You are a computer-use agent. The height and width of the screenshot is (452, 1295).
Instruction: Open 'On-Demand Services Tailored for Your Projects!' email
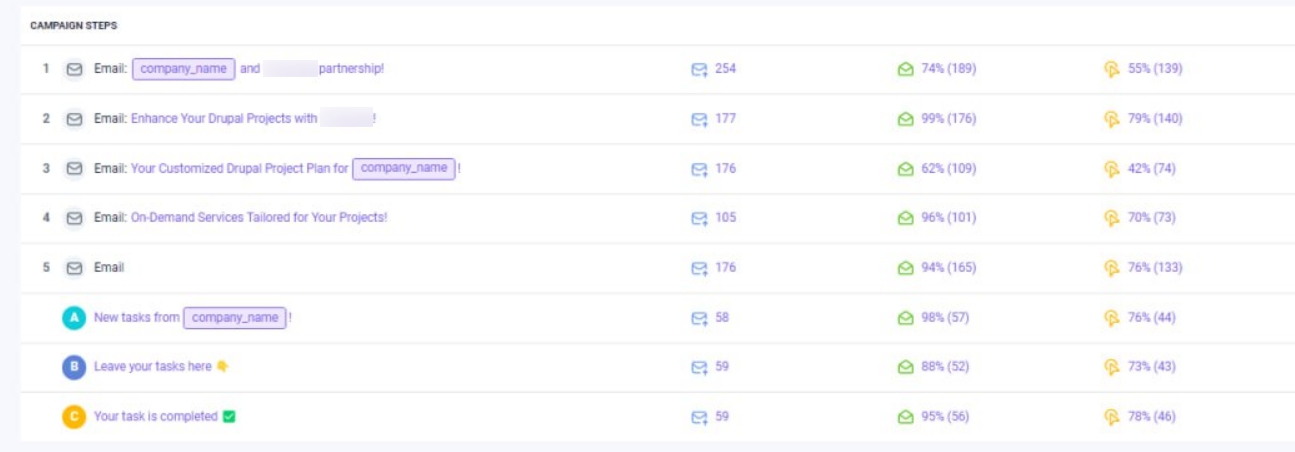[258, 218]
